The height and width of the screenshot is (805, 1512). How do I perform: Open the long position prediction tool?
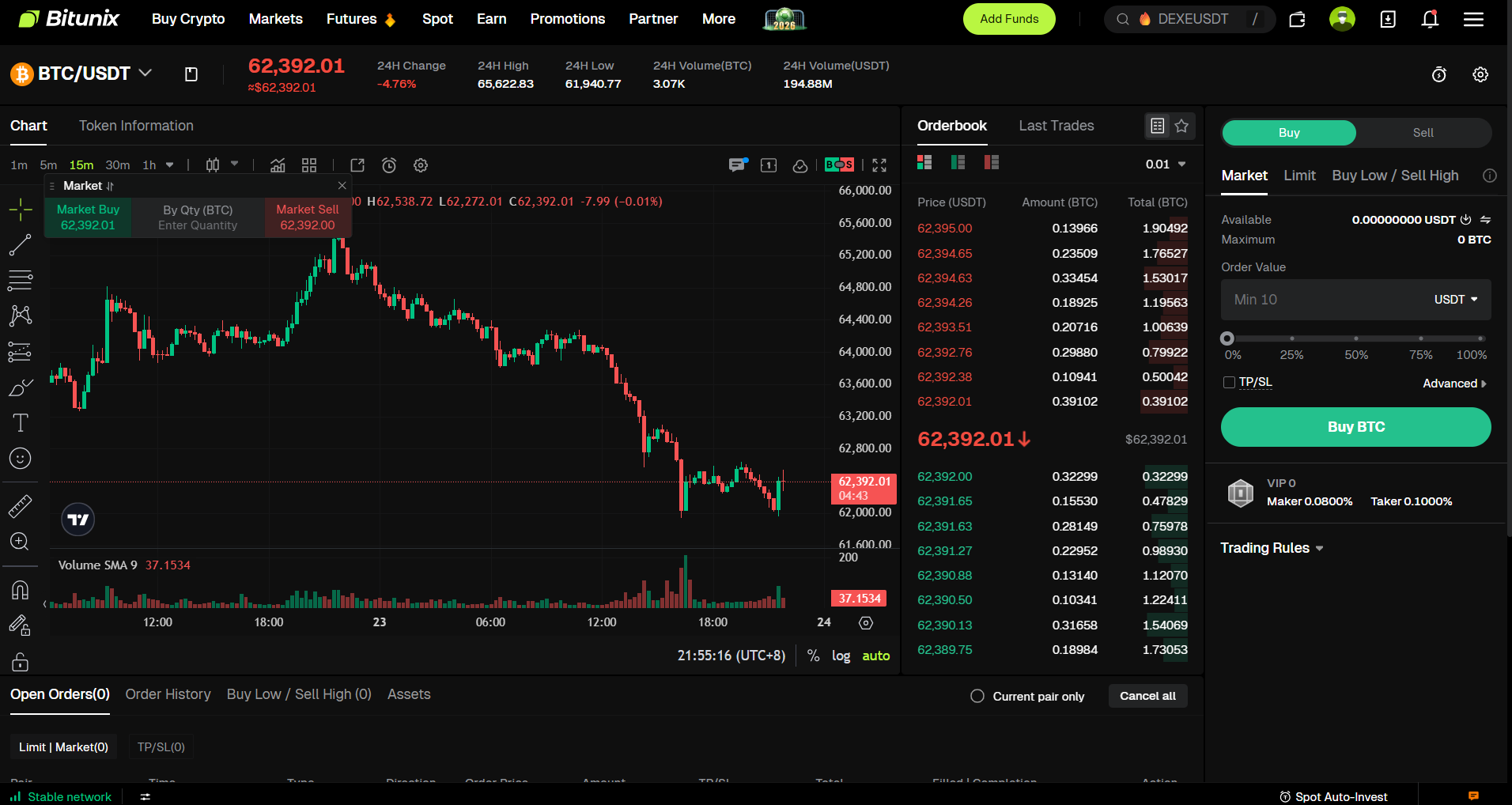point(21,351)
